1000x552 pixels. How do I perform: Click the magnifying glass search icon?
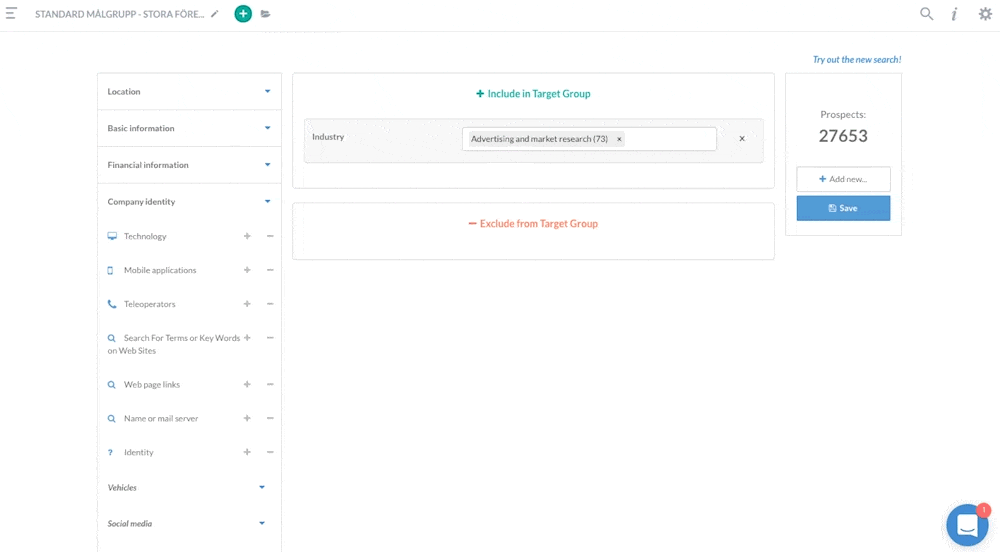click(x=927, y=14)
